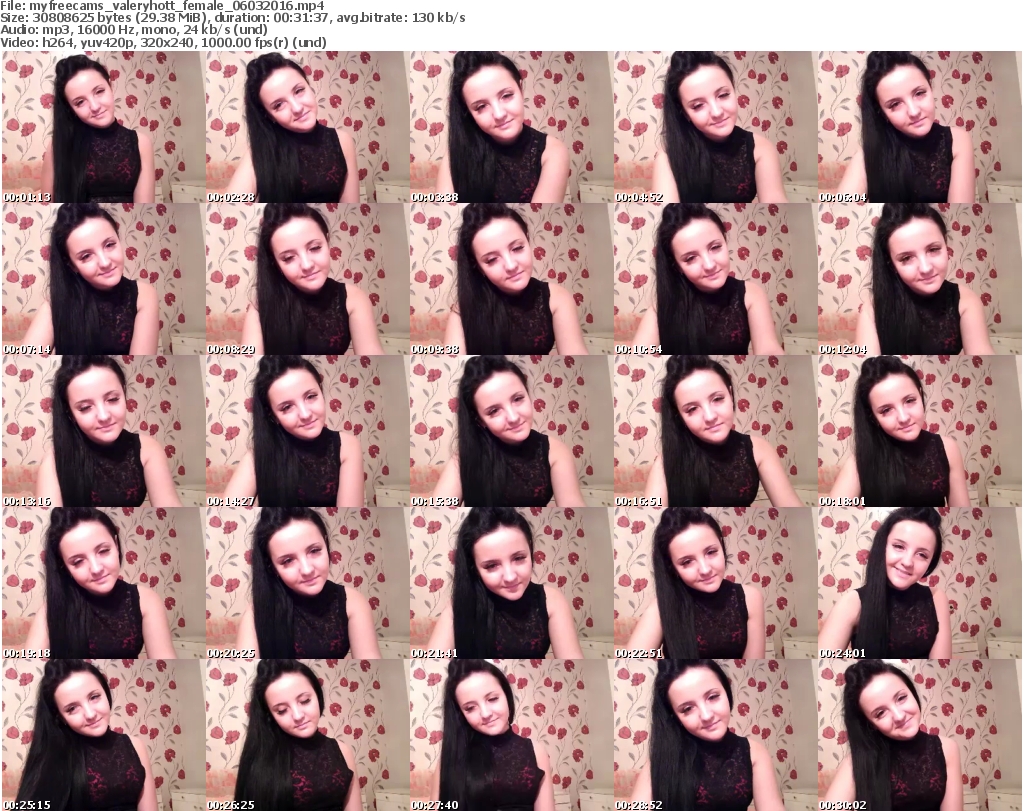Image resolution: width=1024 pixels, height=811 pixels.
Task: Pick the frame at 00:27:40
Action: point(510,735)
